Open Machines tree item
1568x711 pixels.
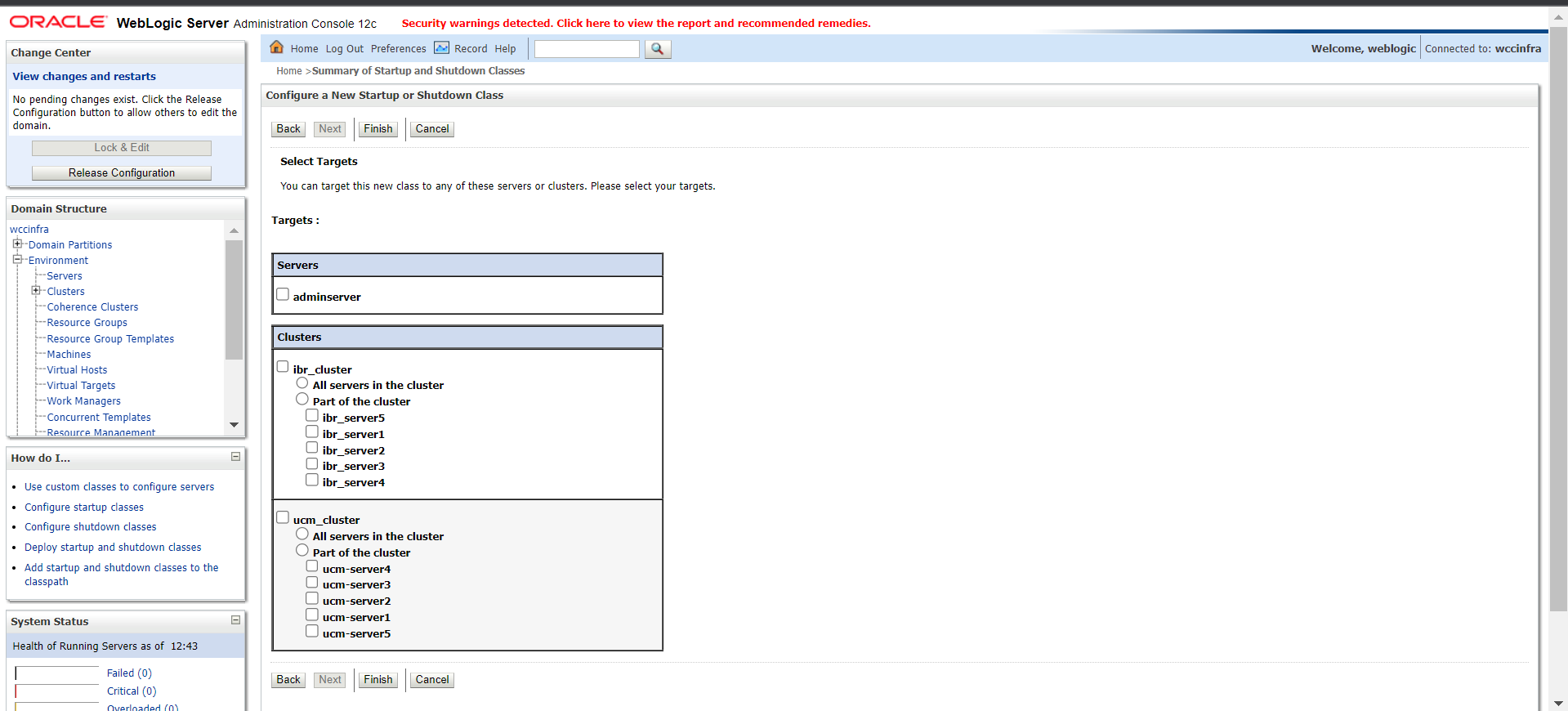point(69,355)
